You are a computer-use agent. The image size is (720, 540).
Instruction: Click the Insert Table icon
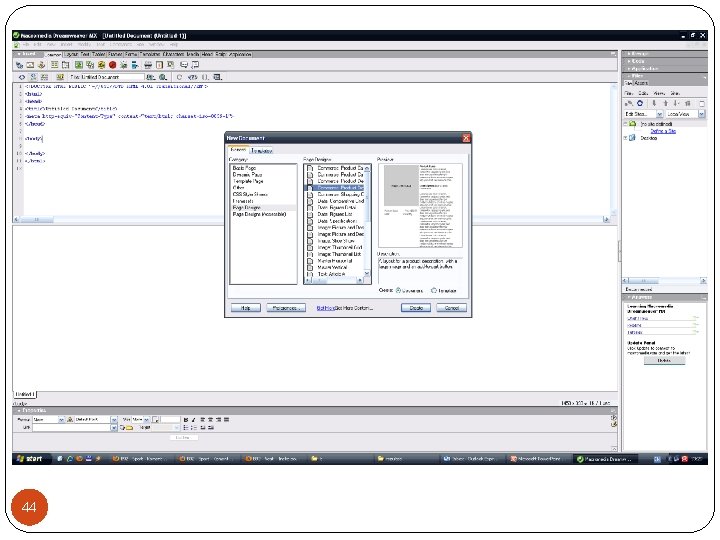tap(55, 65)
